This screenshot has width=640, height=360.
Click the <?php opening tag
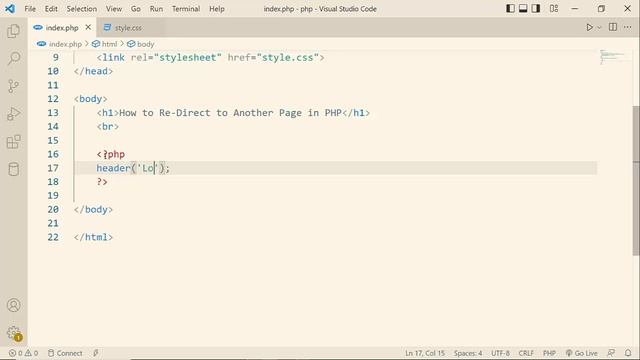point(111,154)
